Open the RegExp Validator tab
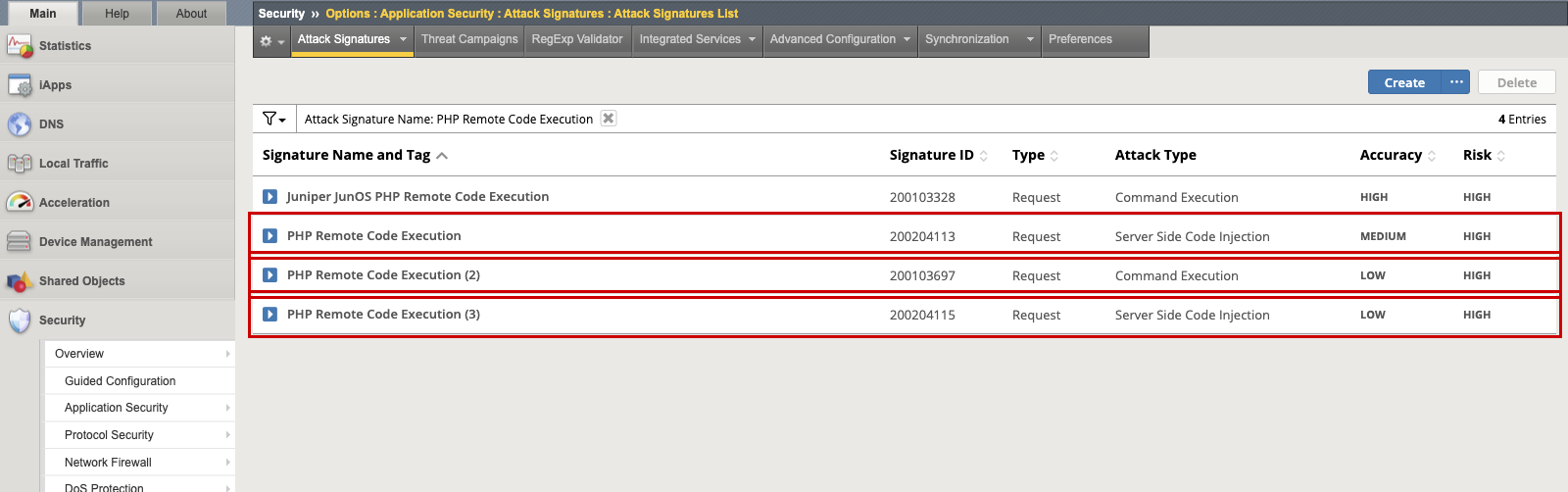The height and width of the screenshot is (492, 1568). [577, 40]
